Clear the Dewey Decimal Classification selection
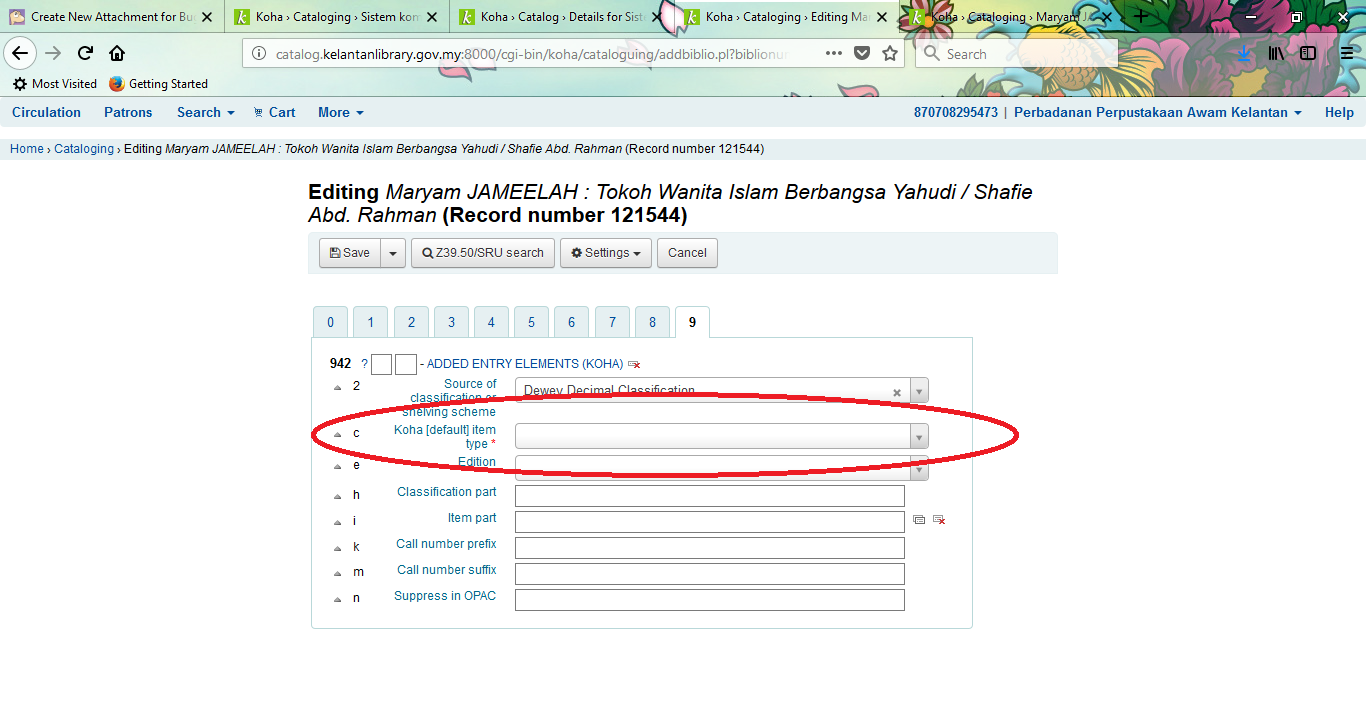 click(x=897, y=392)
